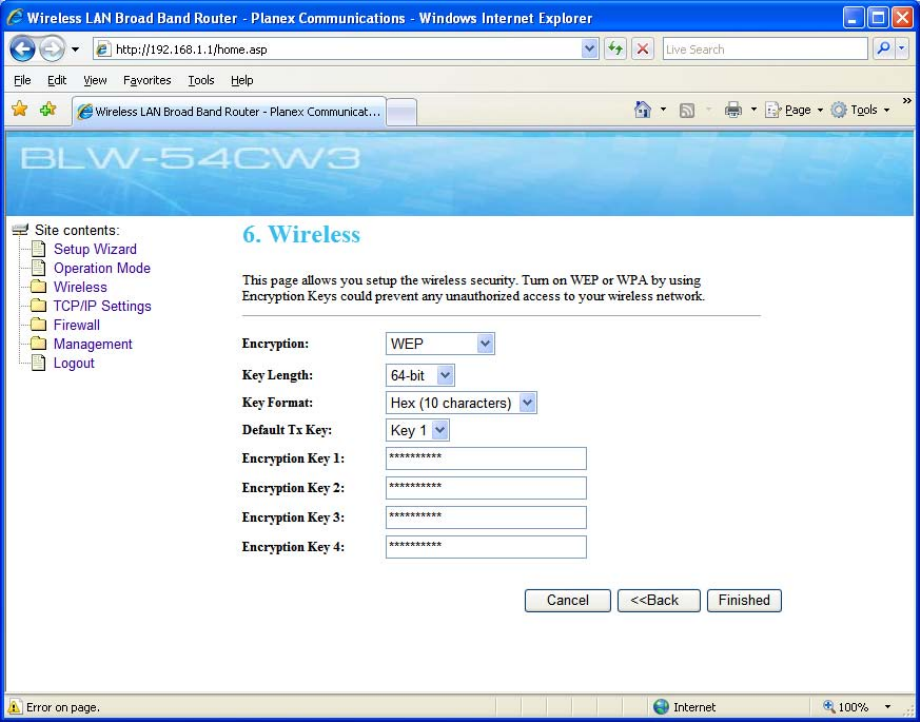
Task: Click the Live Search input box
Action: (765, 49)
